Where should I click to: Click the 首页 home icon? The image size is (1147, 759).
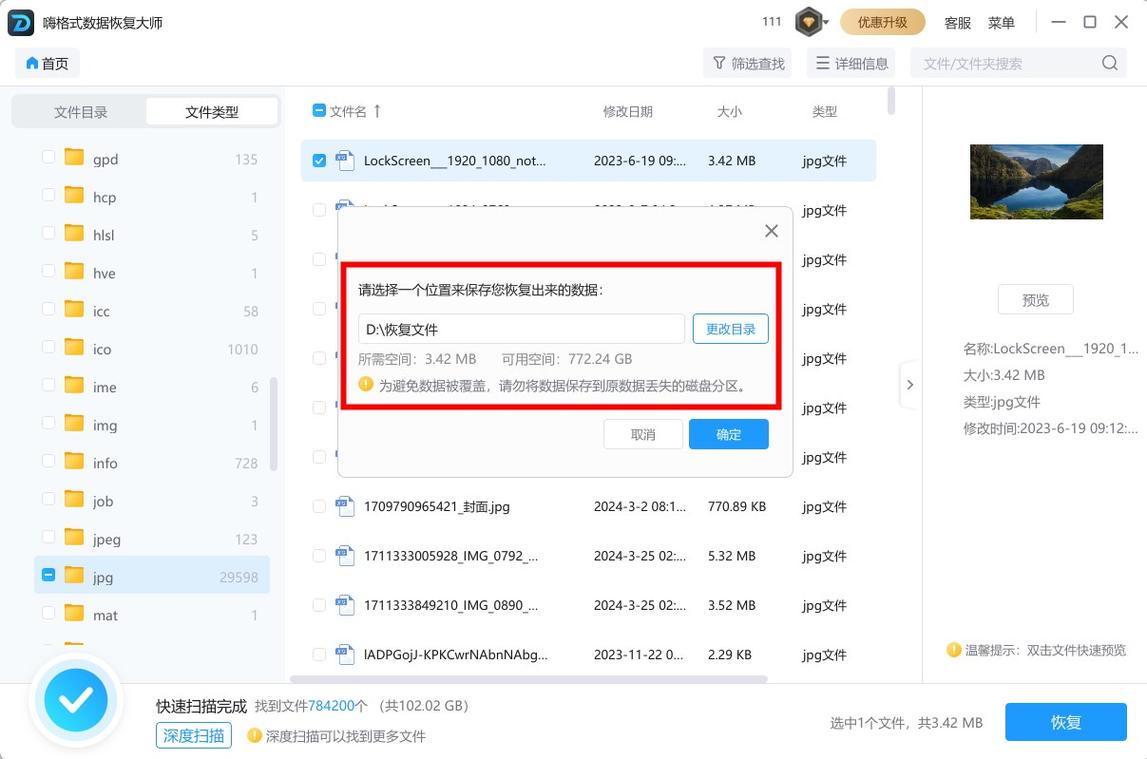30,62
